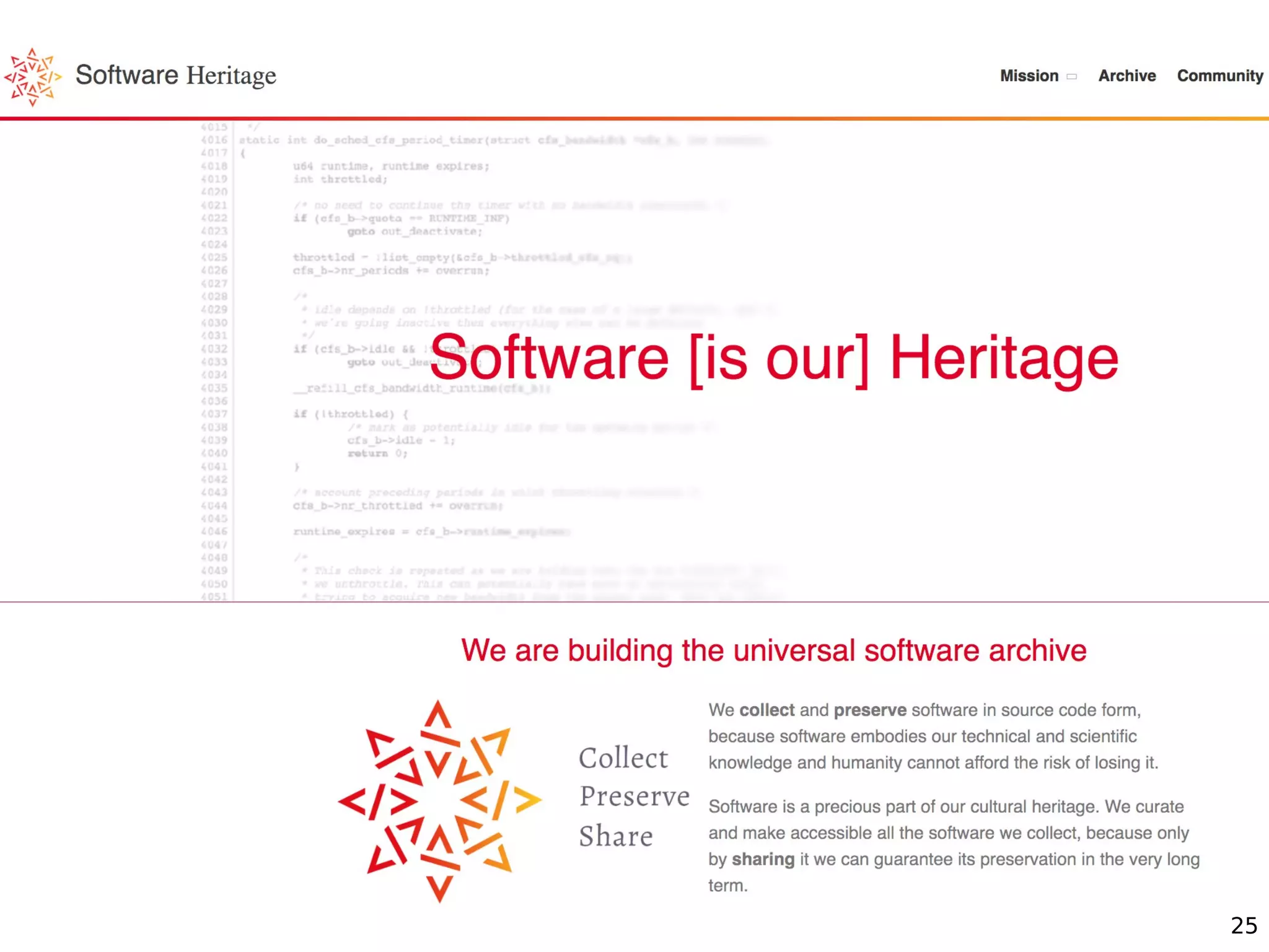The height and width of the screenshot is (952, 1269).
Task: Click the 'goto out_deactivate' code line 4023
Action: 414,231
